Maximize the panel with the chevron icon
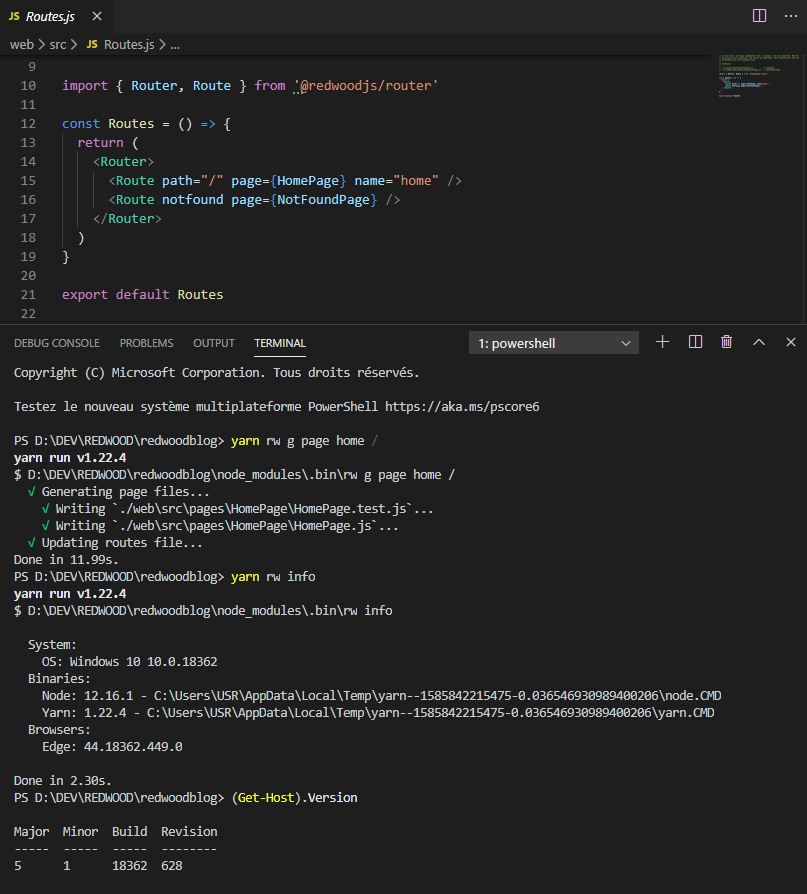The width and height of the screenshot is (807, 894). tap(758, 341)
